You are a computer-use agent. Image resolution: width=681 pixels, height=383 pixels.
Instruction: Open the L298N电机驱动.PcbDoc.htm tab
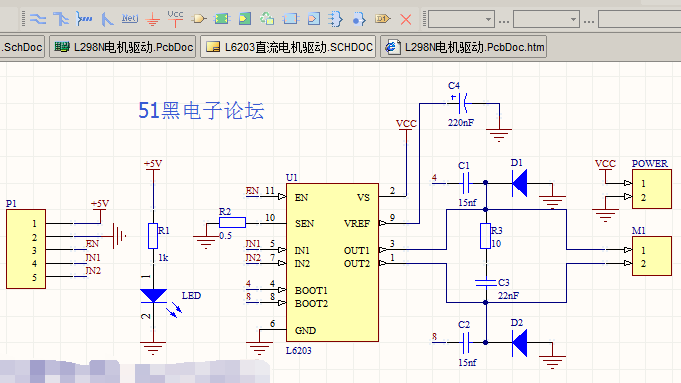click(463, 47)
